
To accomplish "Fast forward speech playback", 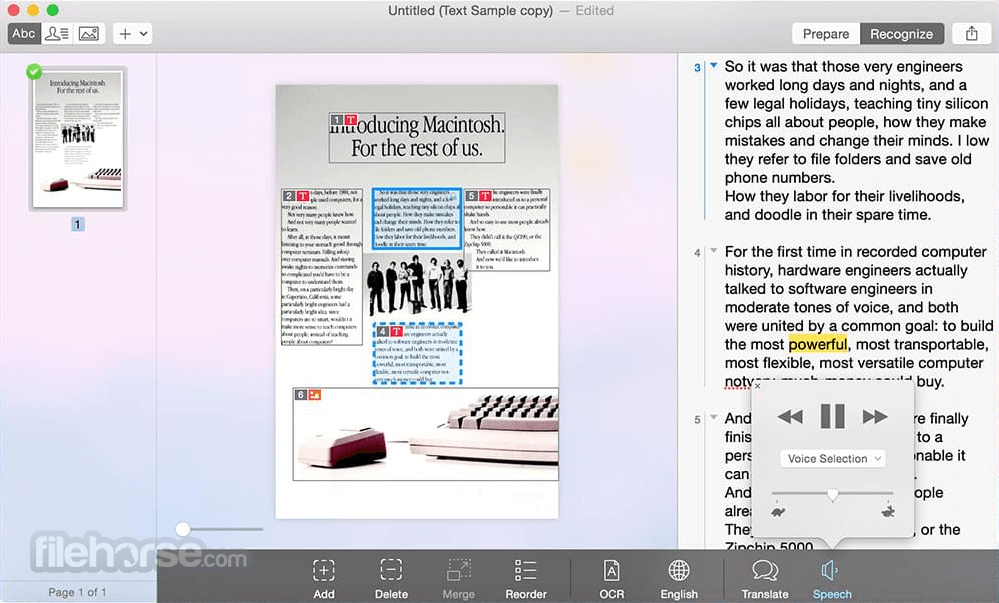I will pos(875,417).
